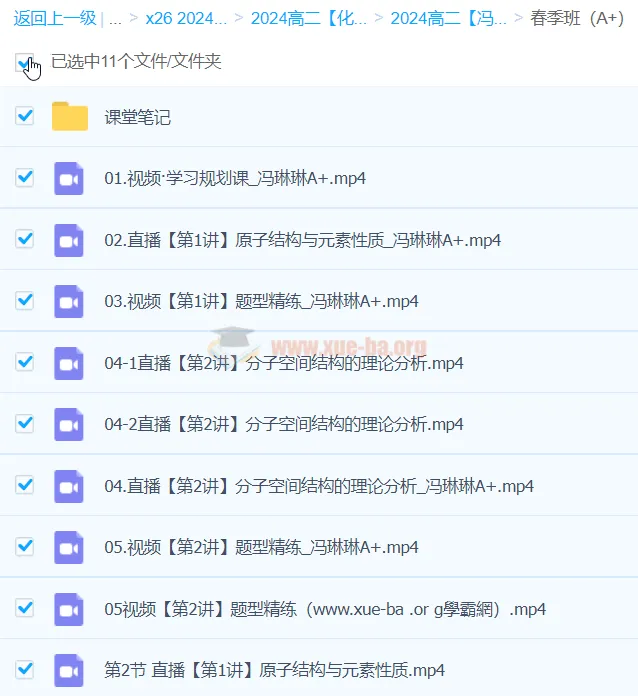Expand the breadcrumb ellipsis after 返回上一级
The image size is (638, 696).
click(116, 18)
